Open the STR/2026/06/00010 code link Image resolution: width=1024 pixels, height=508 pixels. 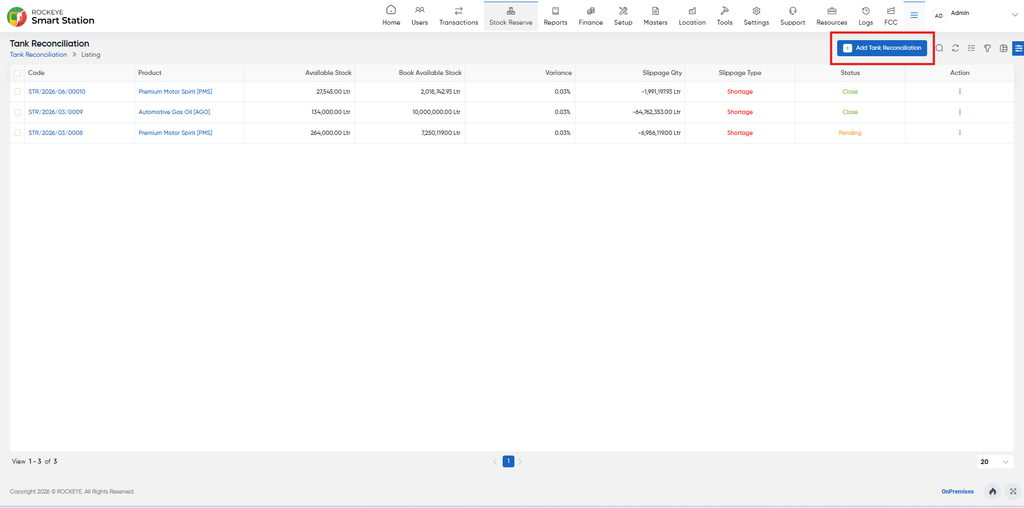[x=57, y=91]
